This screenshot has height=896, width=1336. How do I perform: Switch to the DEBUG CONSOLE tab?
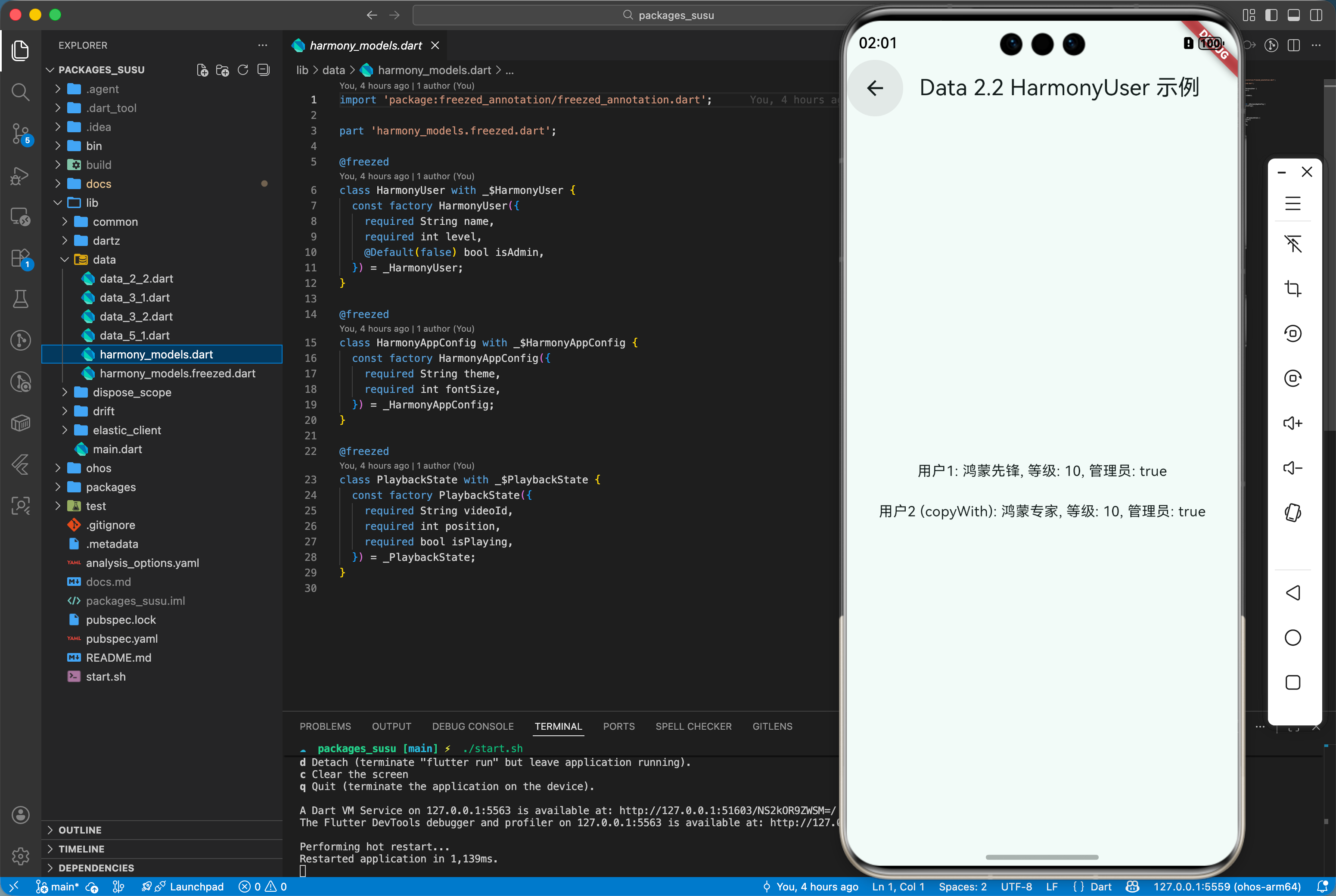(472, 726)
